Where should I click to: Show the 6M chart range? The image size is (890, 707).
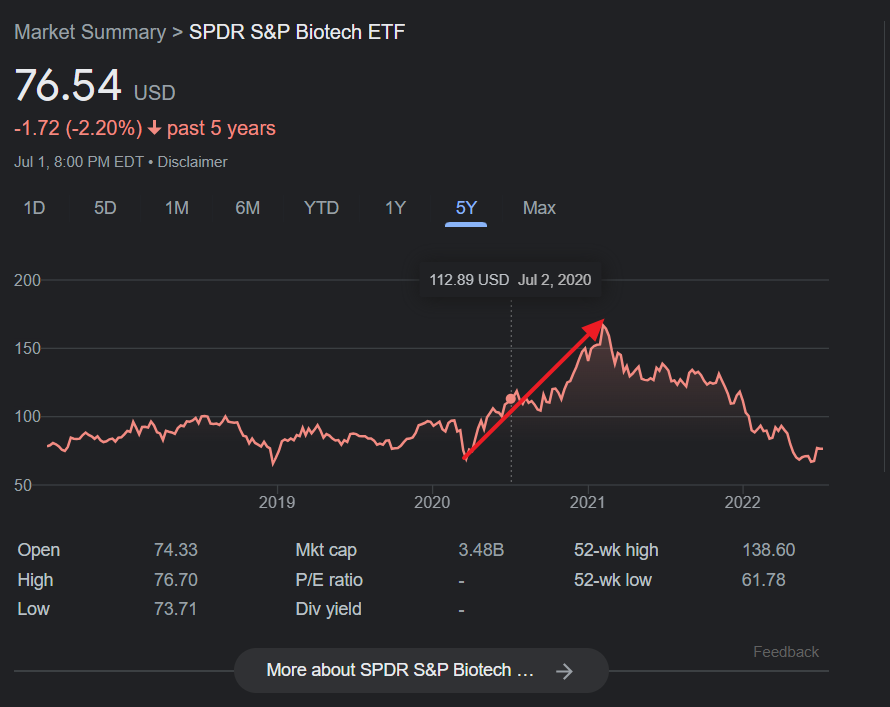click(x=247, y=208)
